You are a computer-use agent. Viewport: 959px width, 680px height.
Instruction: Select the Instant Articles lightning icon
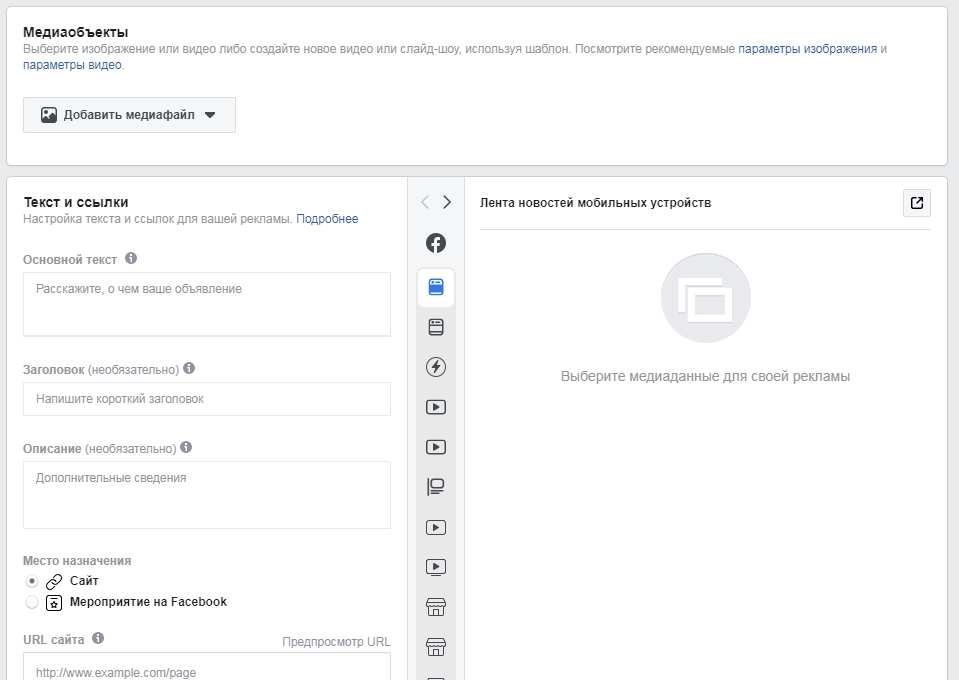[435, 367]
